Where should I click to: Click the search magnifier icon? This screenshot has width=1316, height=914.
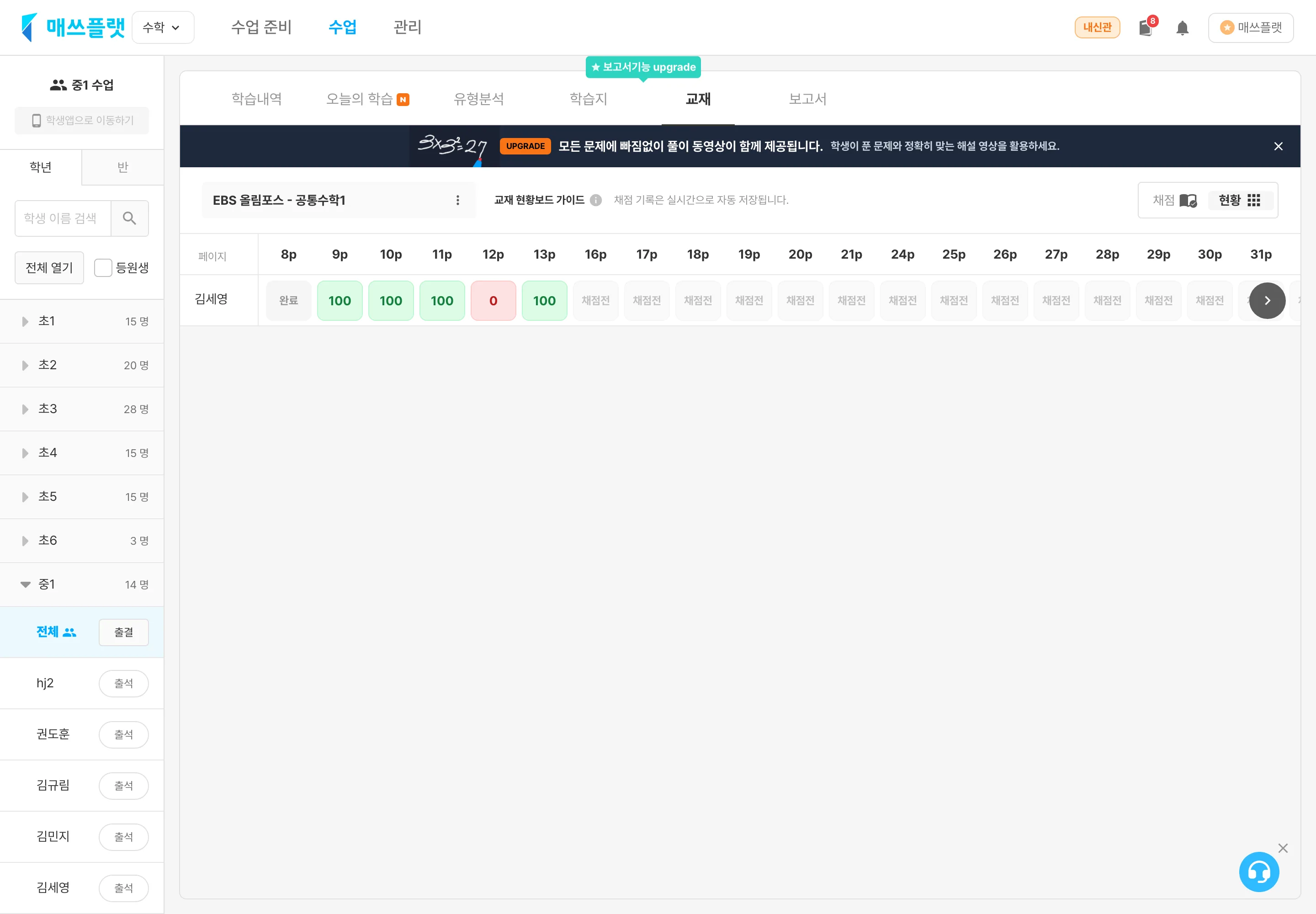[129, 218]
